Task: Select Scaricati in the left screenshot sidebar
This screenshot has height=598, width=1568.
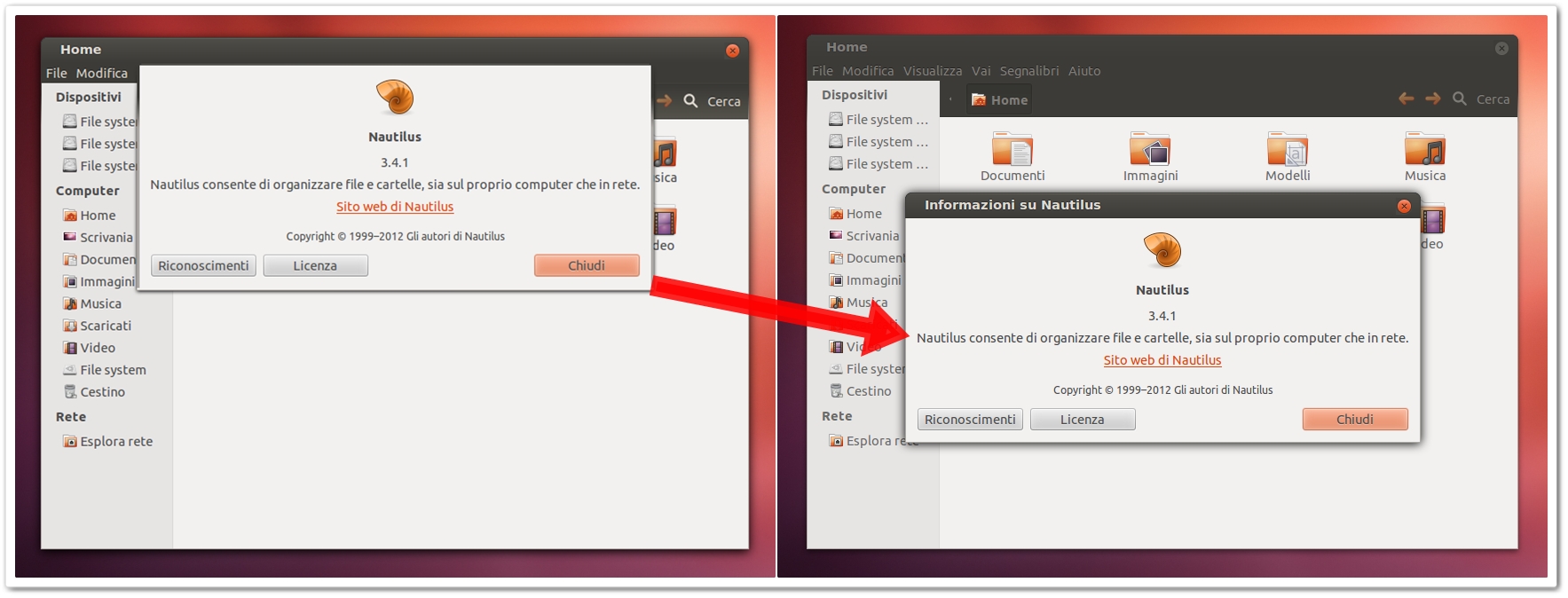Action: pyautogui.click(x=106, y=327)
